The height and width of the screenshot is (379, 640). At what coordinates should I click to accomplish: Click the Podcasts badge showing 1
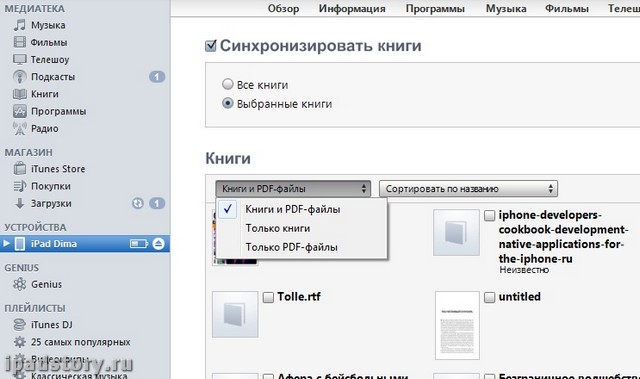coord(157,77)
